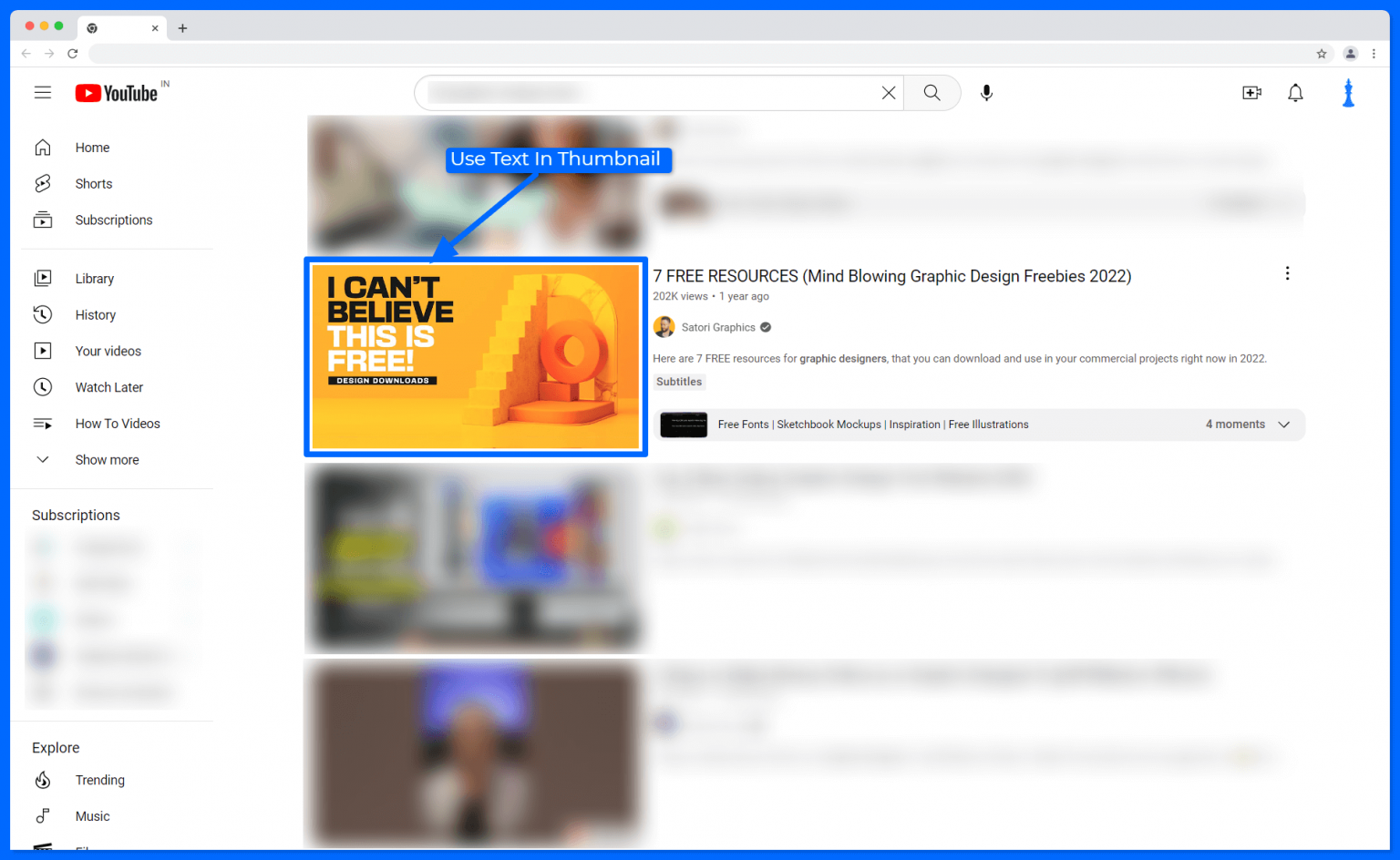Select Subscriptions in the sidebar

[x=113, y=220]
